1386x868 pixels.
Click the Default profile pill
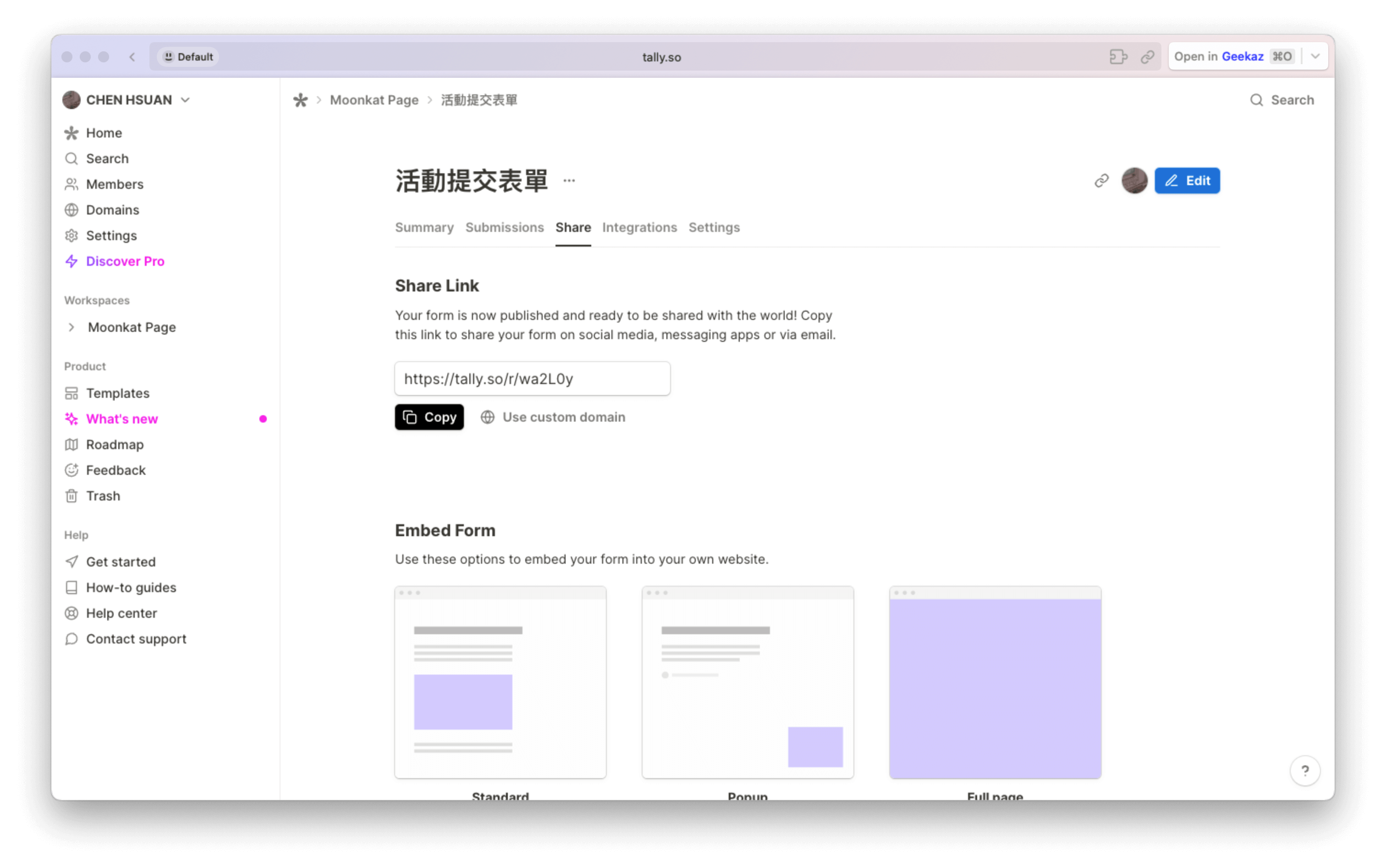click(x=188, y=56)
